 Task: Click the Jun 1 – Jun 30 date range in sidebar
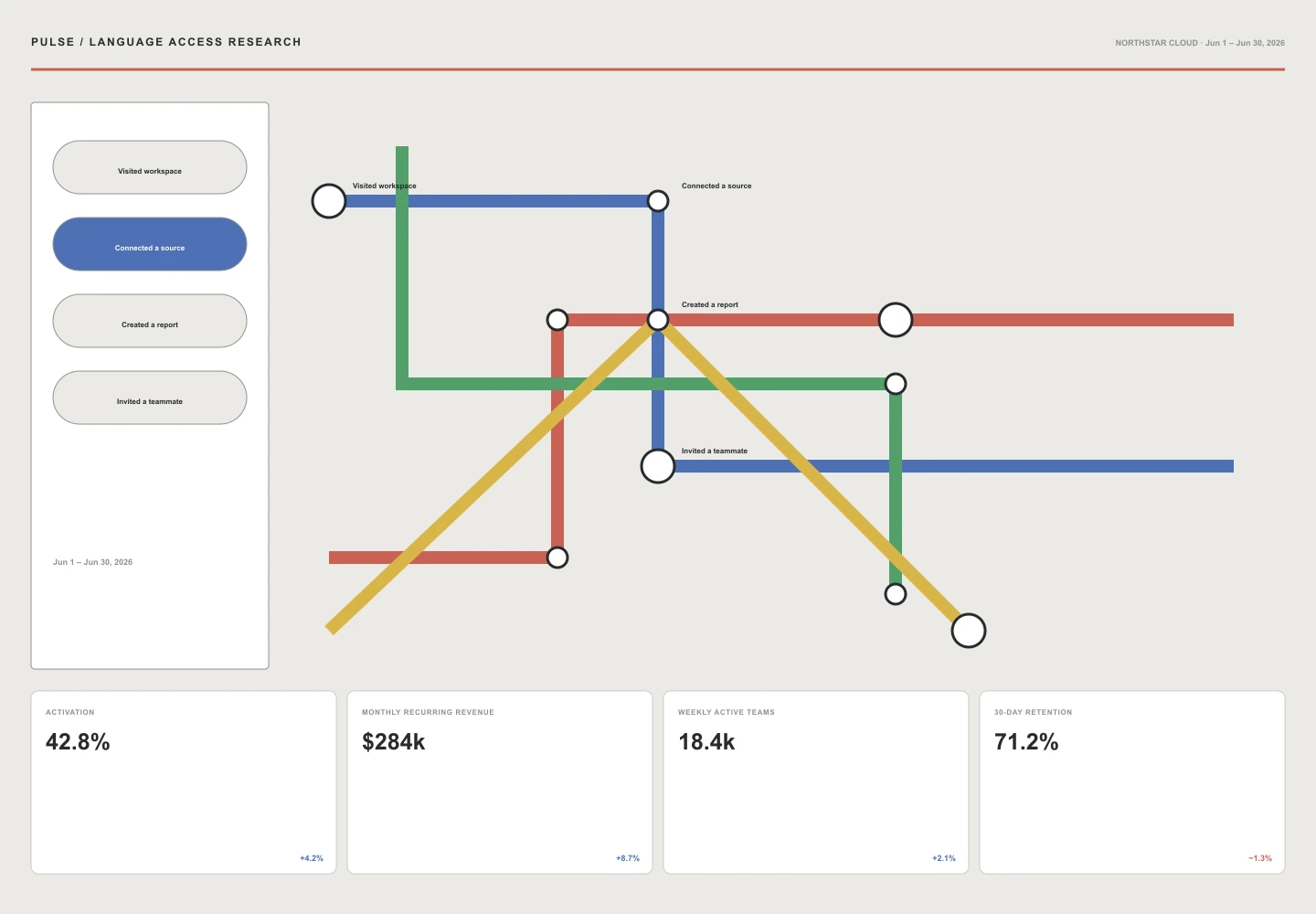click(92, 562)
